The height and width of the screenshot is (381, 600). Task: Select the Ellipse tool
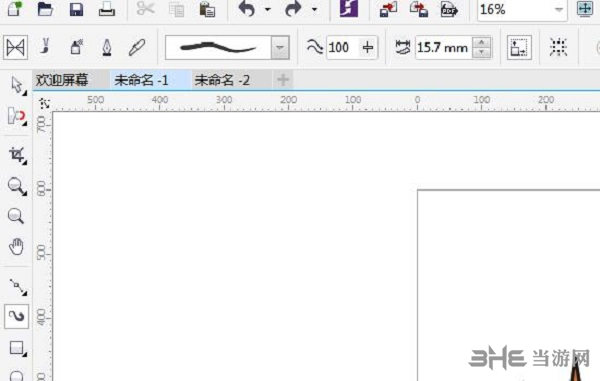point(16,375)
